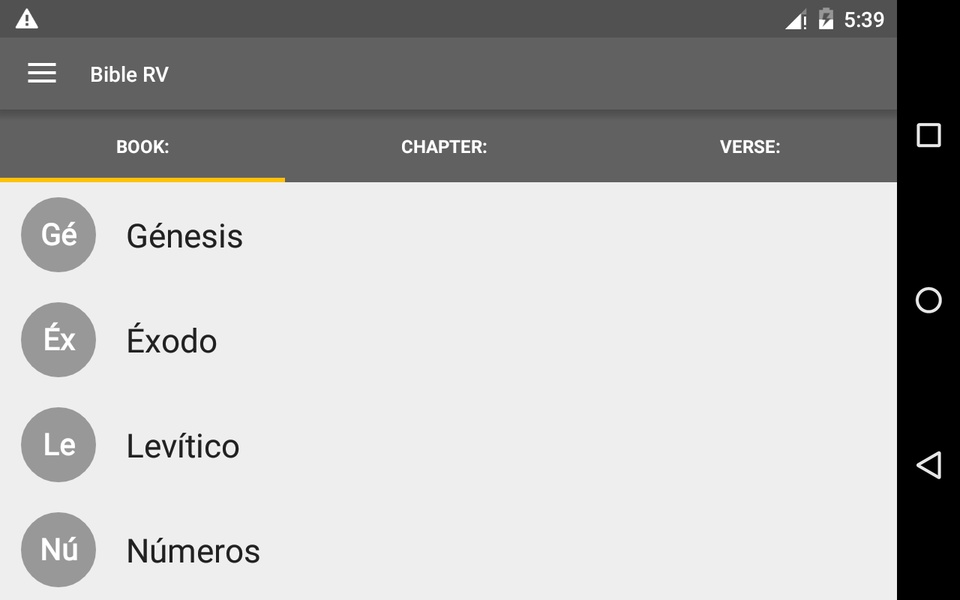Tap the Android back navigation button

click(x=928, y=465)
